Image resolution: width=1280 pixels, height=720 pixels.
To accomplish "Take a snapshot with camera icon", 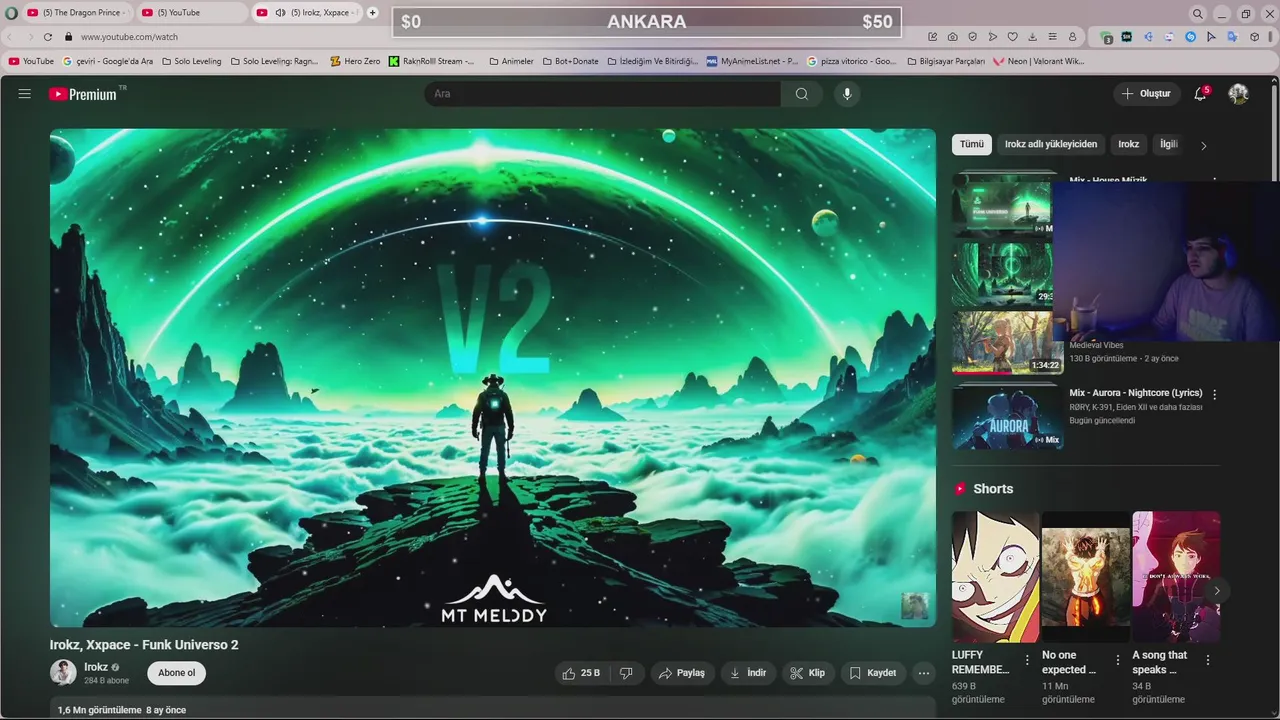I will tap(952, 37).
